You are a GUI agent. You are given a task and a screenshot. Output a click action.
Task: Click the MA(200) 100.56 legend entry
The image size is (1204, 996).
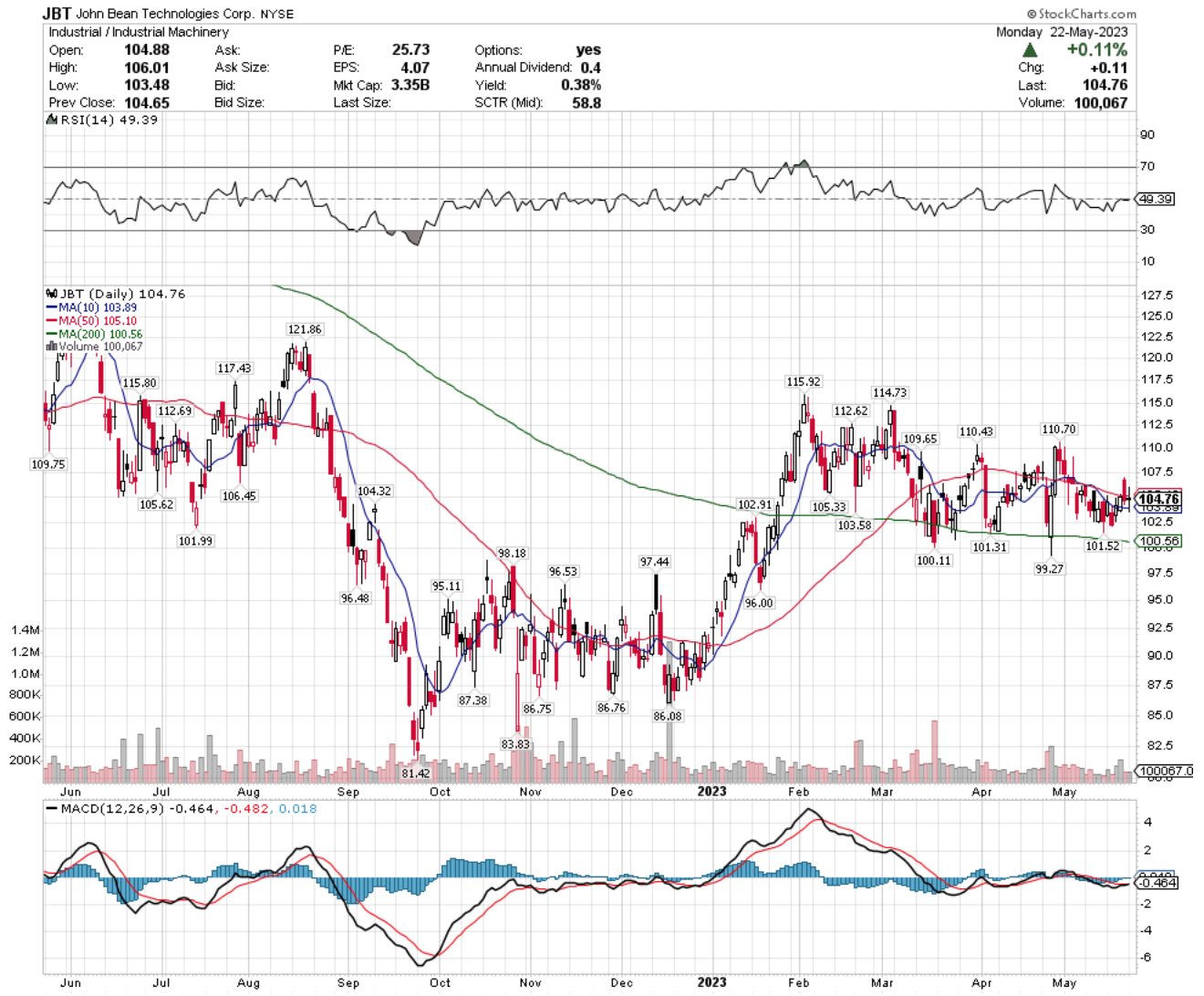click(94, 334)
